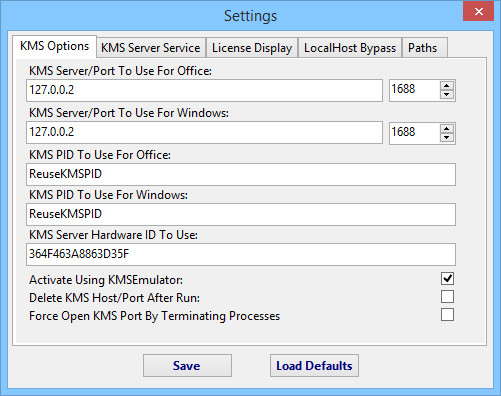Click the Office KMS server address field
Screen dimensions: 501x396
(204, 90)
